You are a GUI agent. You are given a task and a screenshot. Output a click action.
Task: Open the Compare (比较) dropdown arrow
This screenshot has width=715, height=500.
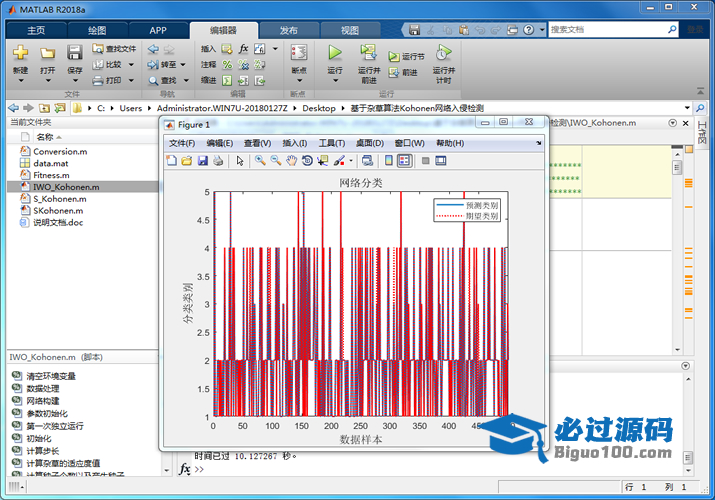tap(129, 64)
